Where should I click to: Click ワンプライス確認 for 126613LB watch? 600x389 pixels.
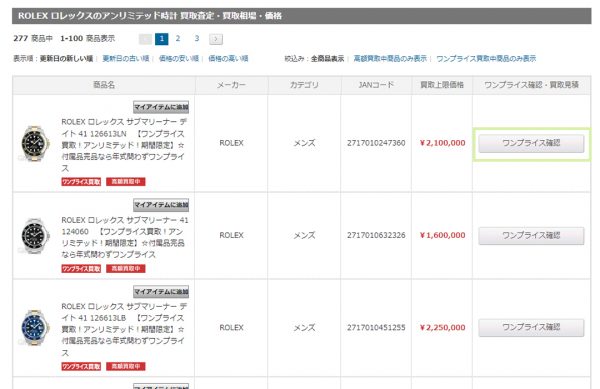[x=531, y=328]
